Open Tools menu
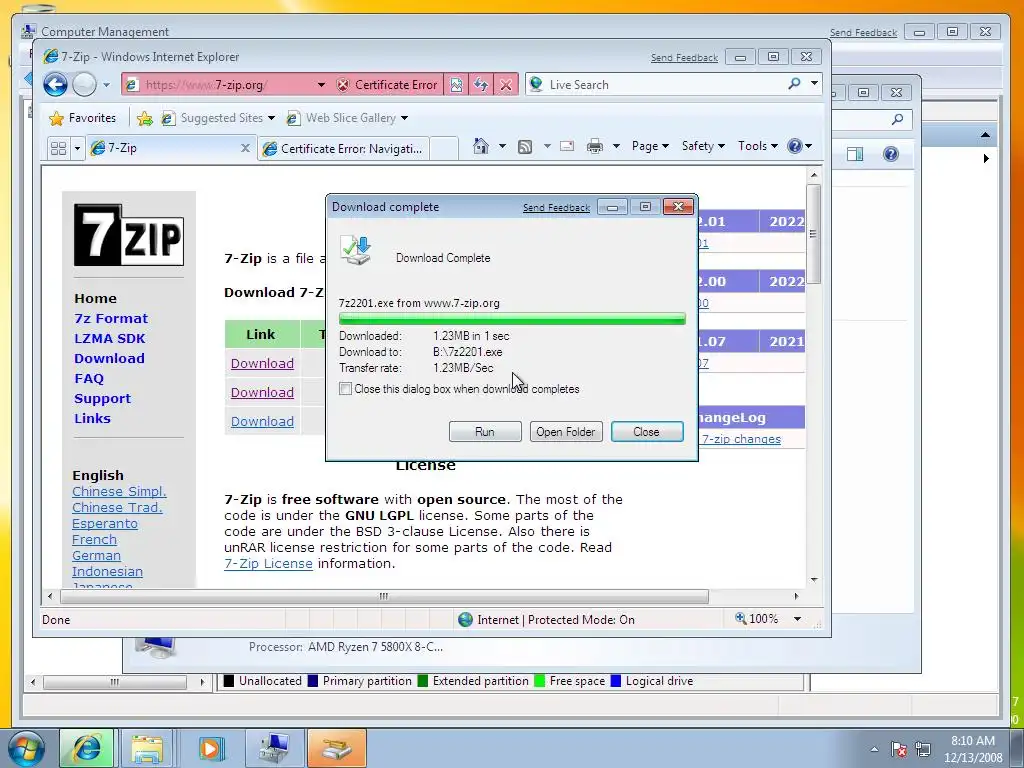Screen dimensions: 1024x768 [758, 146]
